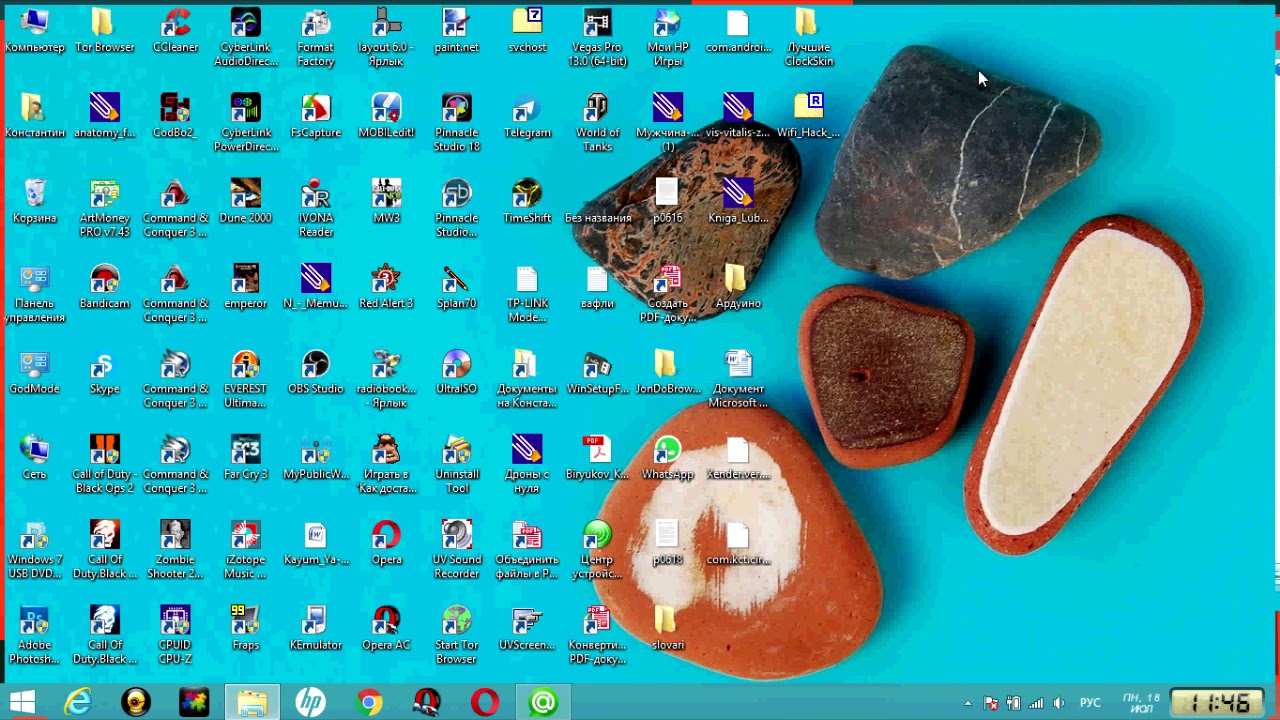Open the EVEREST Ultimate shortcut
Image resolution: width=1280 pixels, height=720 pixels.
point(245,379)
